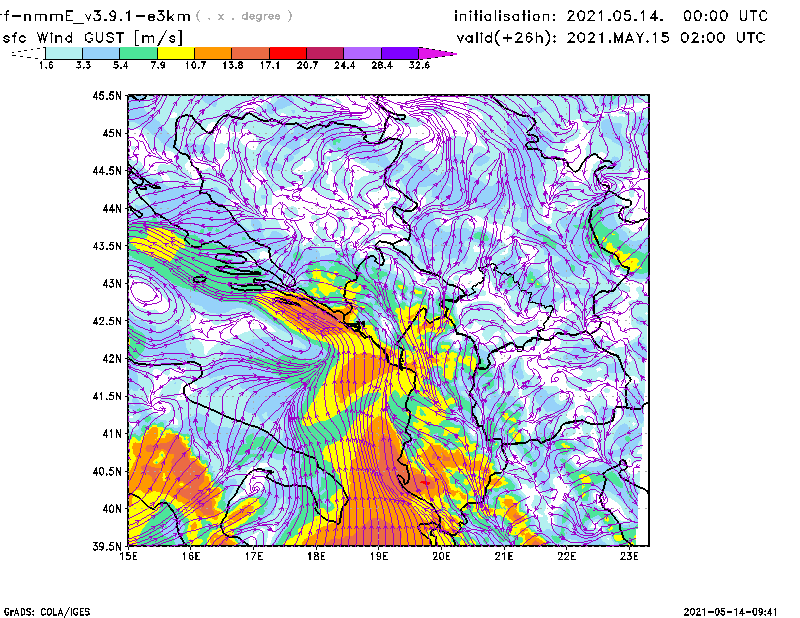Select the green 5.4–7.9 legend swatch
The width and height of the screenshot is (800, 618).
(x=138, y=53)
